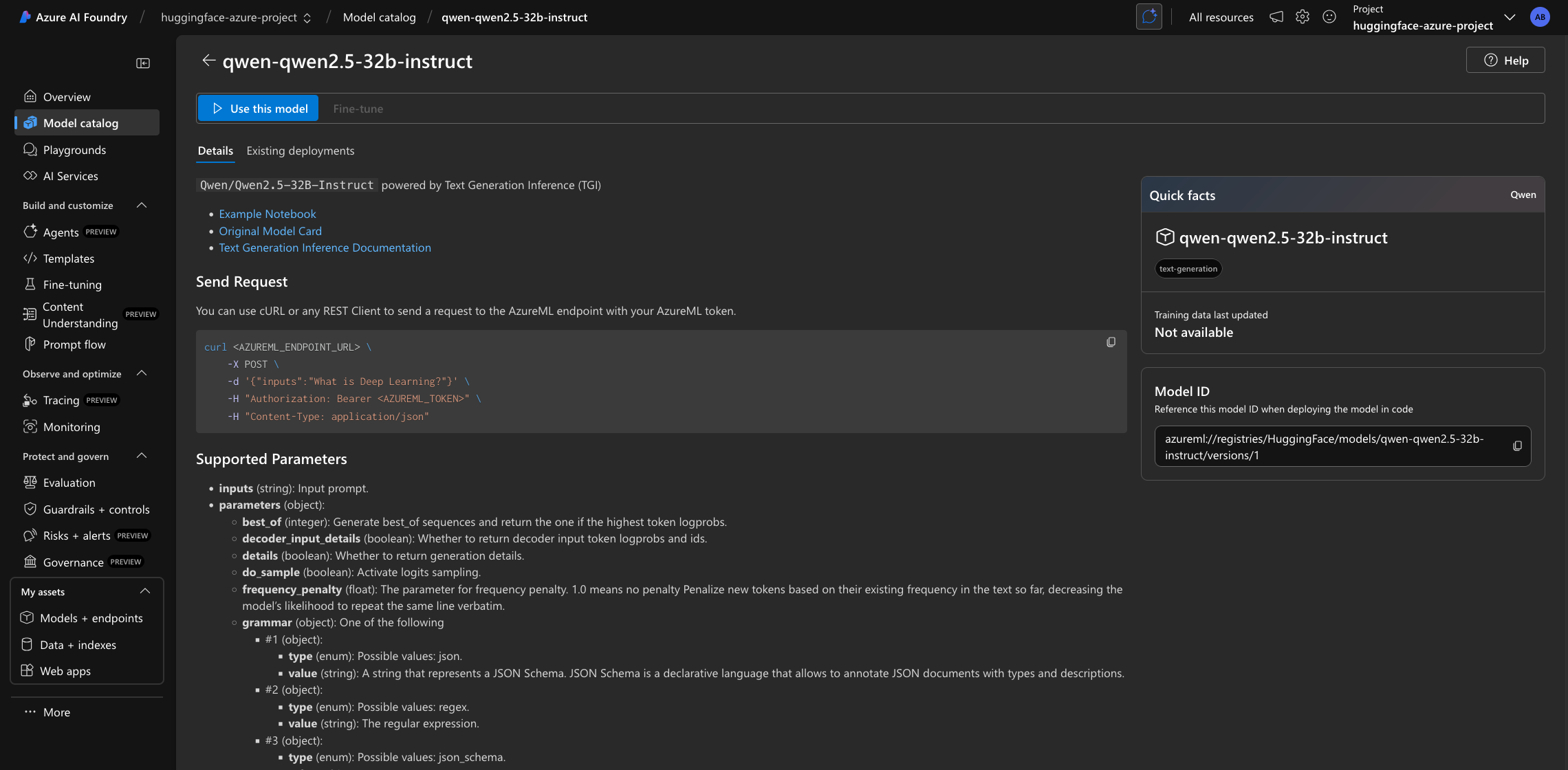This screenshot has width=1568, height=770.
Task: Click the Azure AI Foundry logo
Action: (x=72, y=16)
